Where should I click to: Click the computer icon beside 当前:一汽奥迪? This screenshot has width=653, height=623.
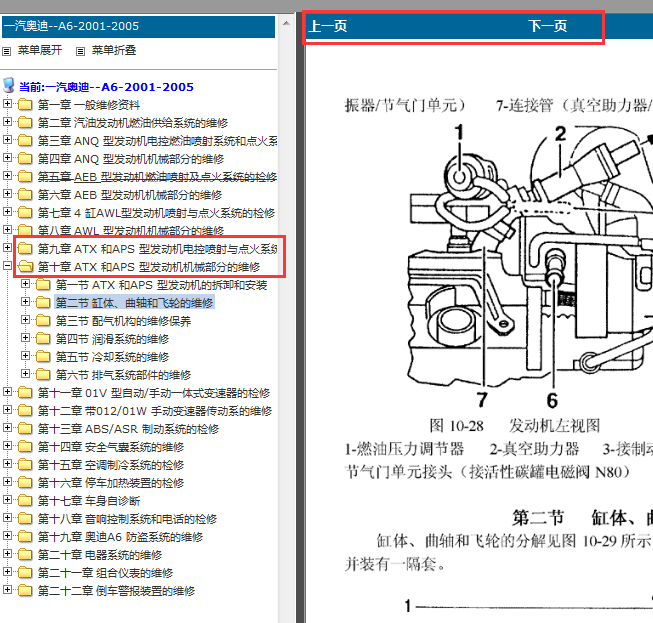tap(8, 85)
